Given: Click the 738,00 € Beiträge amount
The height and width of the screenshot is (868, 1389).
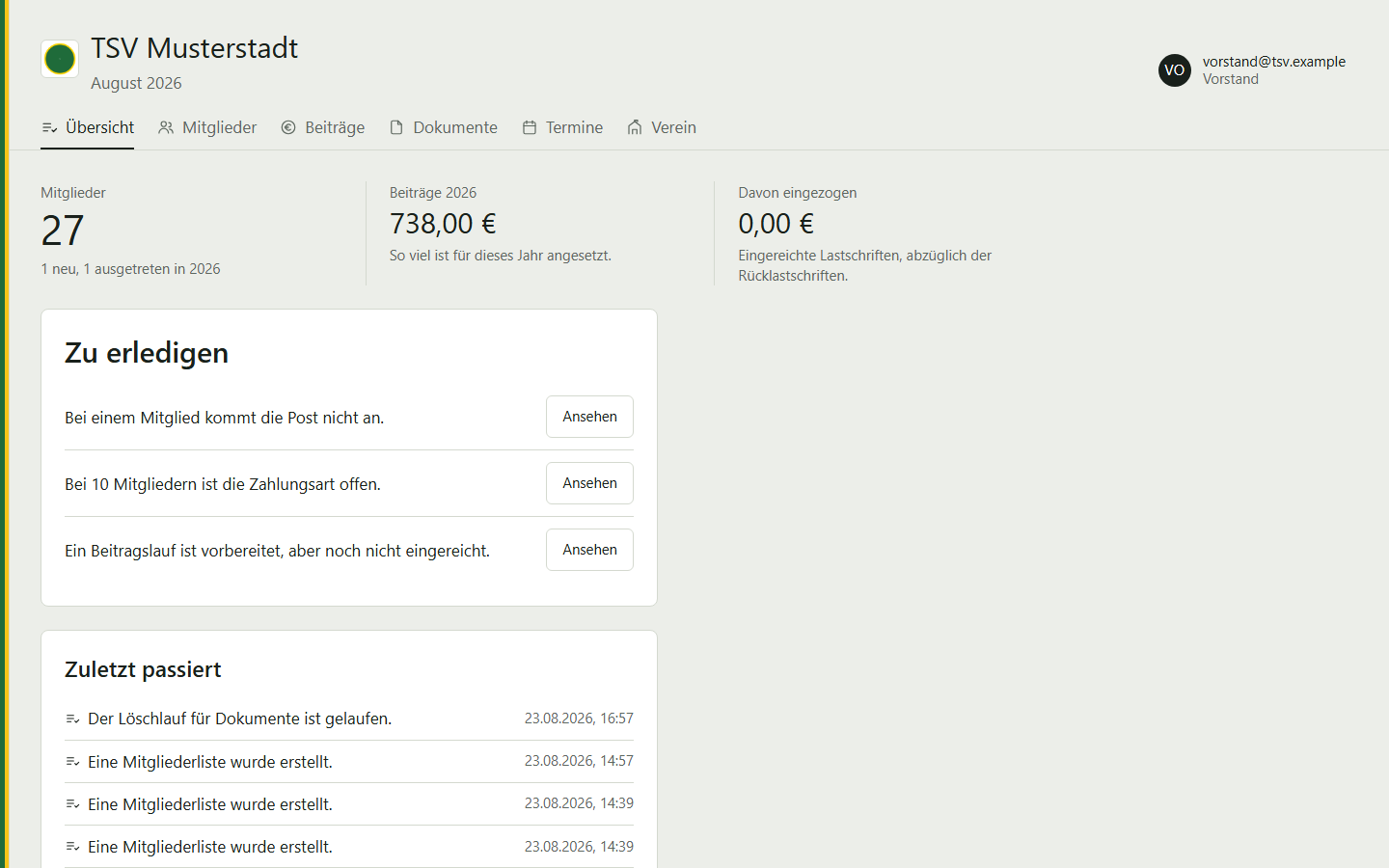Looking at the screenshot, I should [443, 224].
